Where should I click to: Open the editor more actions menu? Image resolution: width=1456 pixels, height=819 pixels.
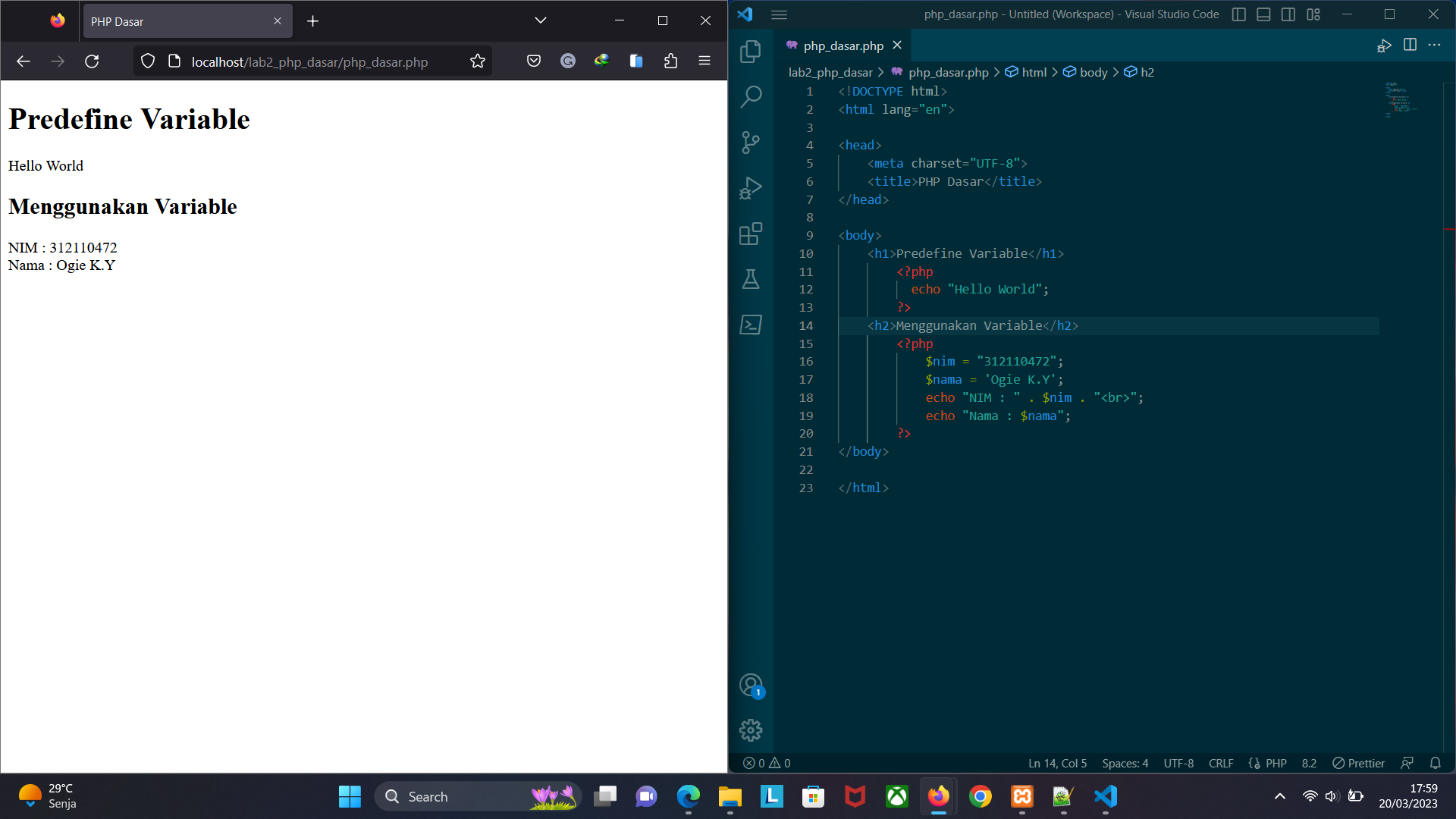point(1434,45)
